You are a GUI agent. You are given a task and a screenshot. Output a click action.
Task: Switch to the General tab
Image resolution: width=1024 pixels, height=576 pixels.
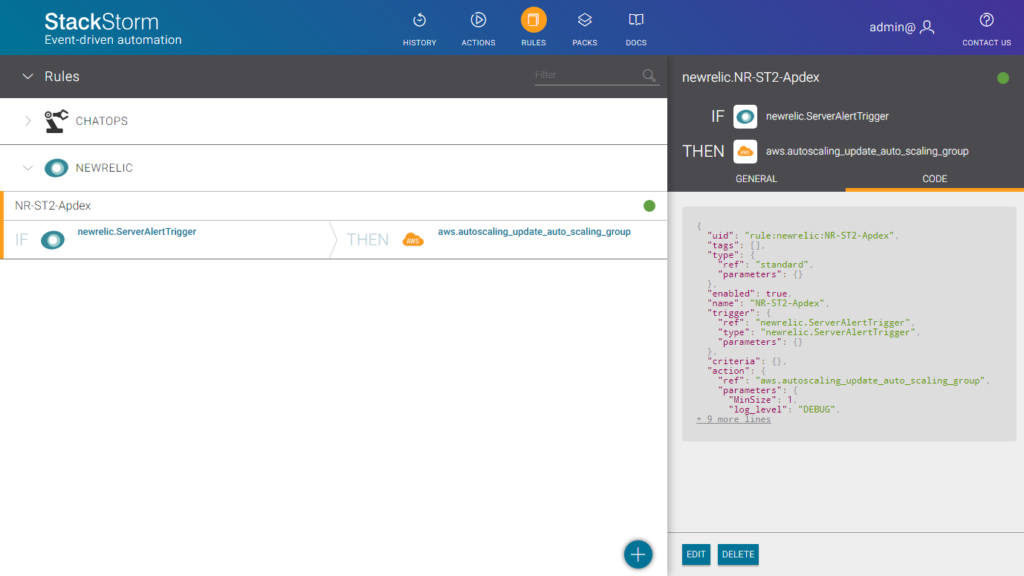[756, 179]
